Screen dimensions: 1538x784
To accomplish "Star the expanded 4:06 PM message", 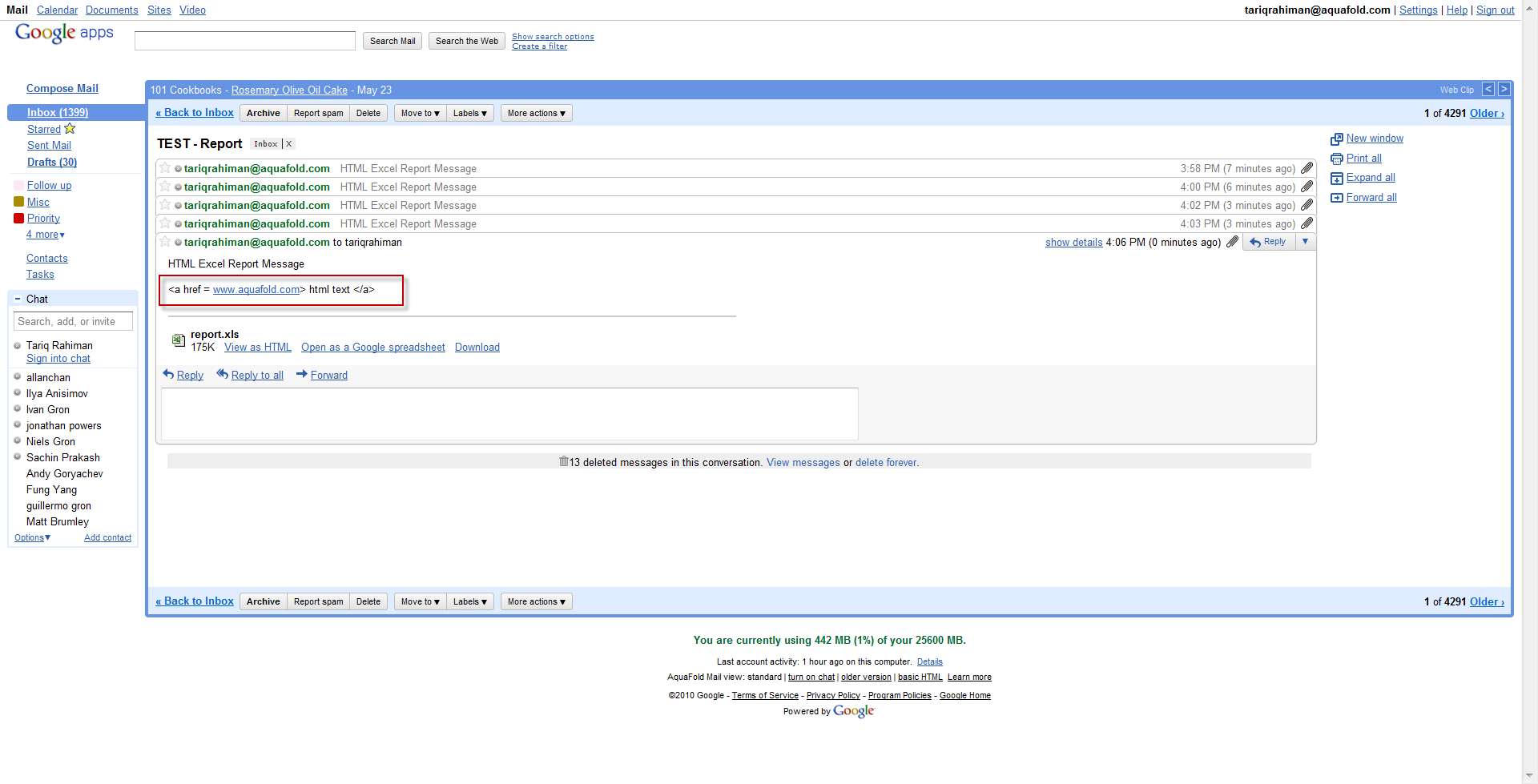I will (165, 241).
